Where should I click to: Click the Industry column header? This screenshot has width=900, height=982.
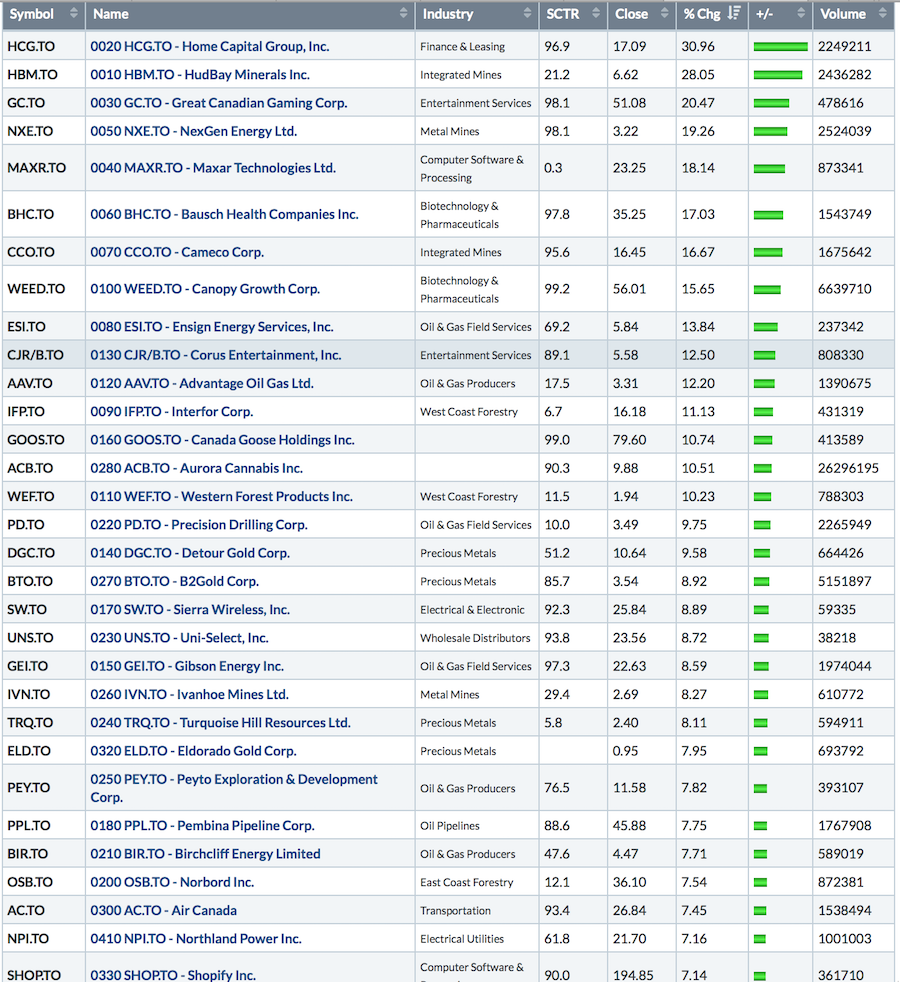coord(477,16)
